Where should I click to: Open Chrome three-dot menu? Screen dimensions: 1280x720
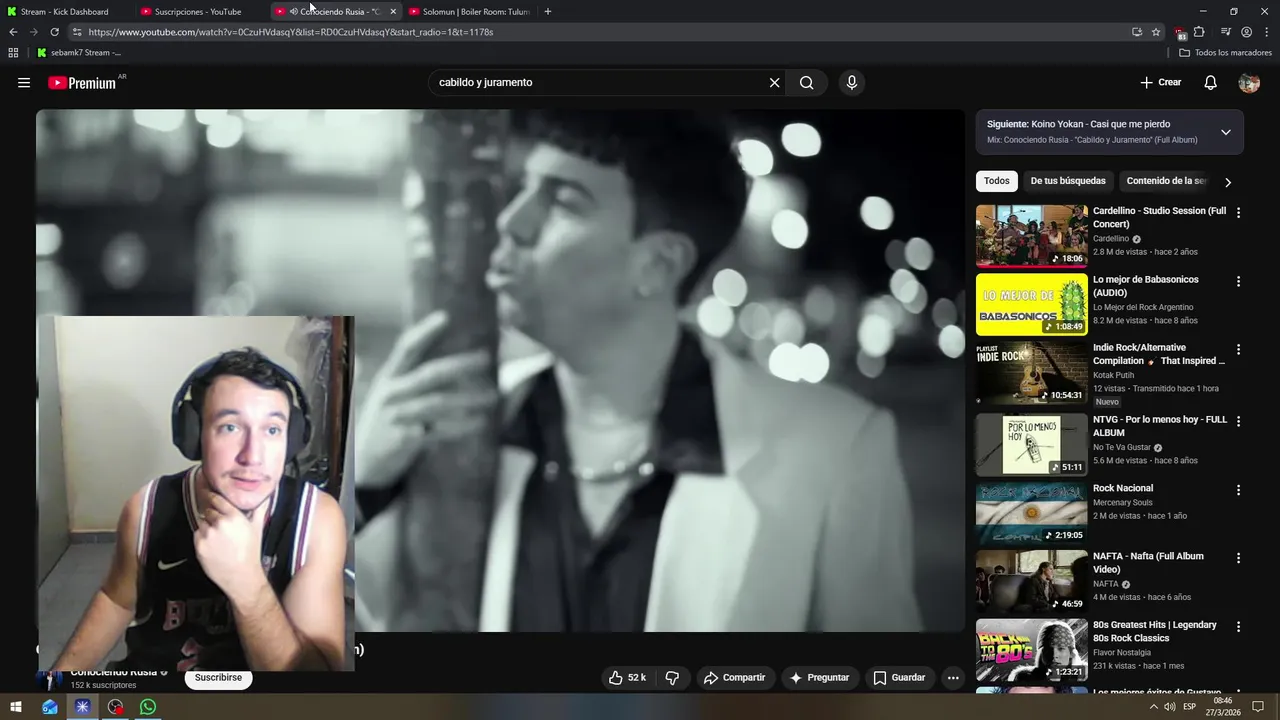click(1266, 32)
